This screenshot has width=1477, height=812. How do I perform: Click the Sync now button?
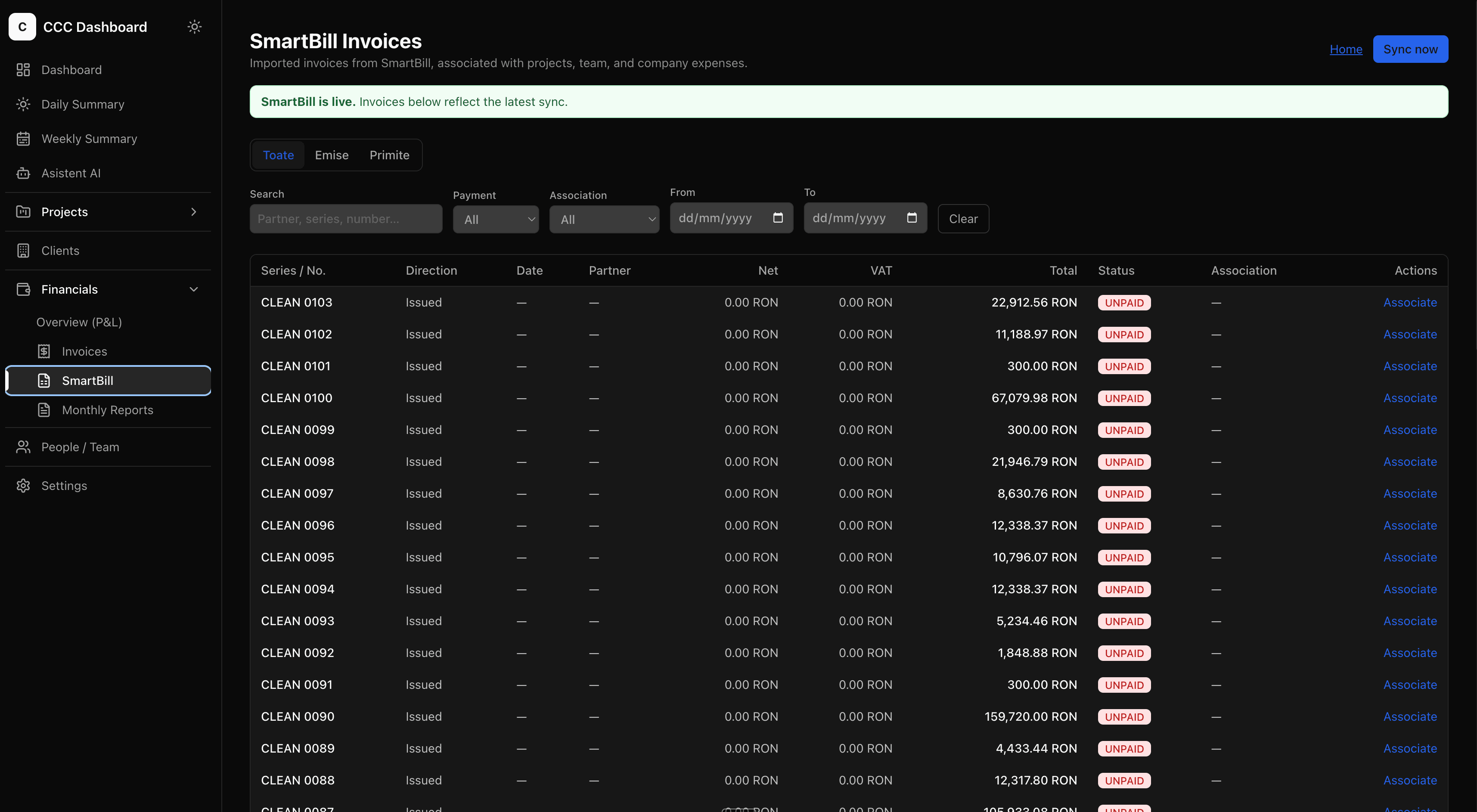[x=1410, y=49]
